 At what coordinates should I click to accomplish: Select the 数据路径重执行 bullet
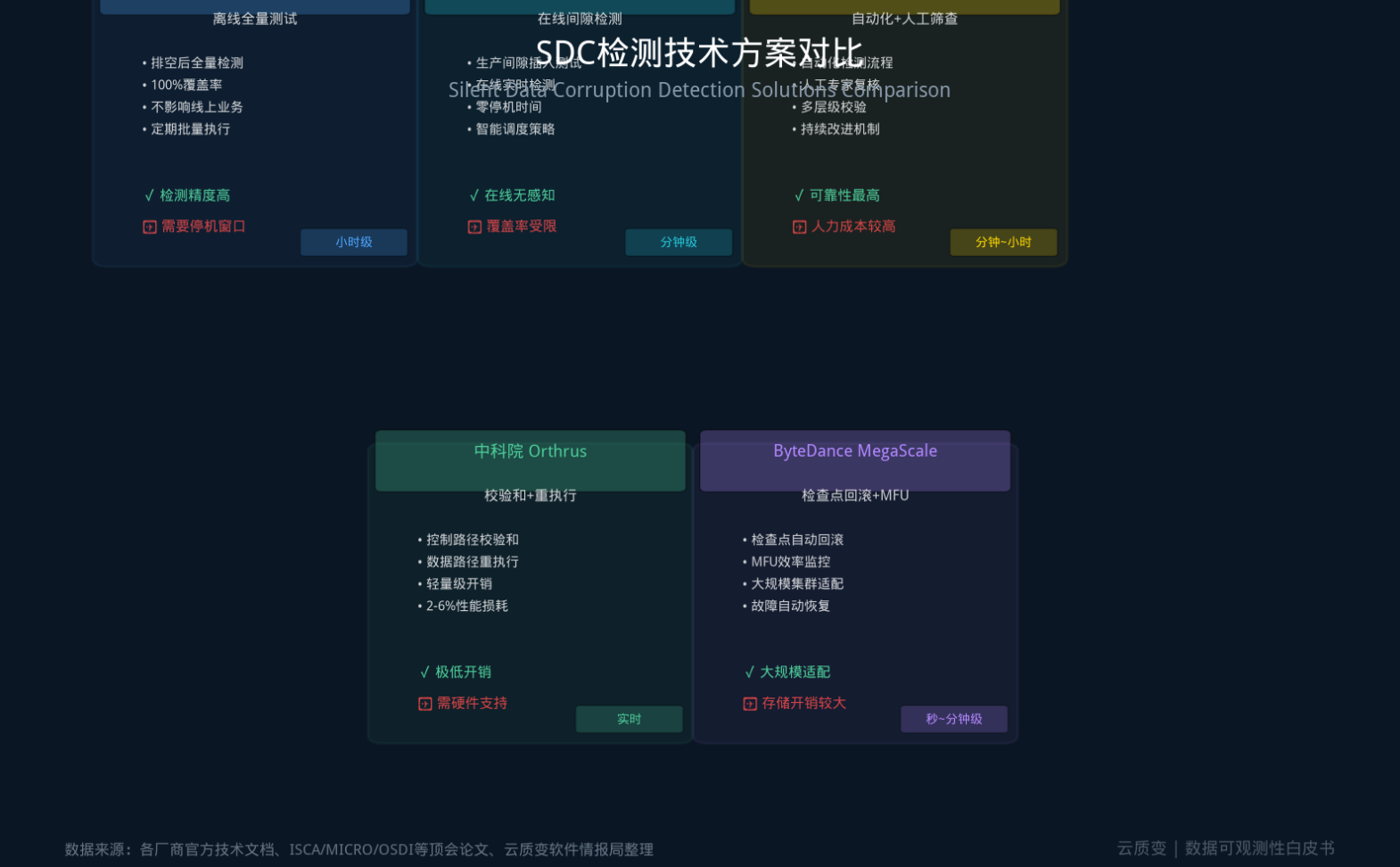[x=468, y=562]
